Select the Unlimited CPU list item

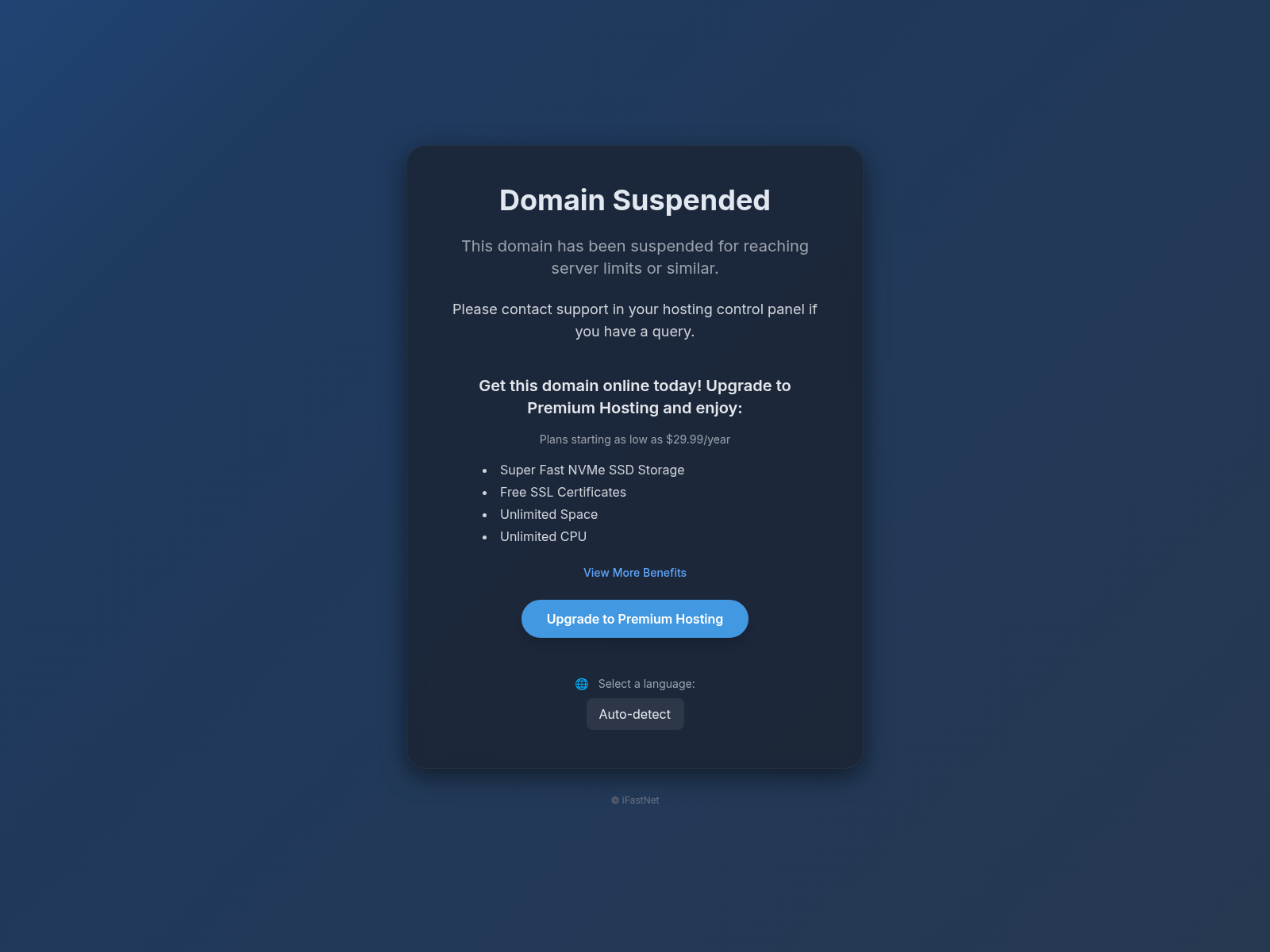pyautogui.click(x=543, y=536)
